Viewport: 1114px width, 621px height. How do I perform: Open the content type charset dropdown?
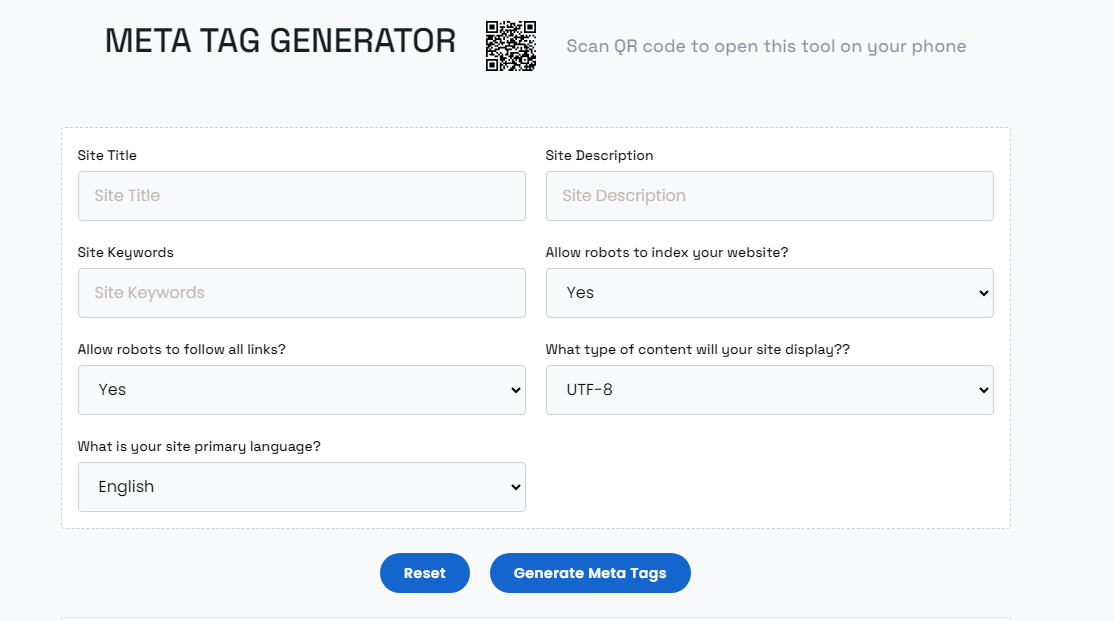769,390
